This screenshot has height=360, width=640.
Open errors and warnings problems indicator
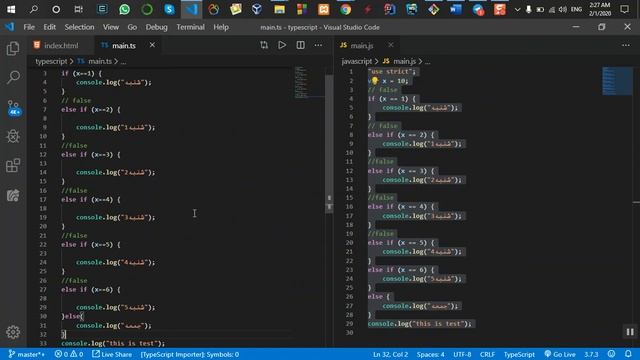tap(69, 354)
